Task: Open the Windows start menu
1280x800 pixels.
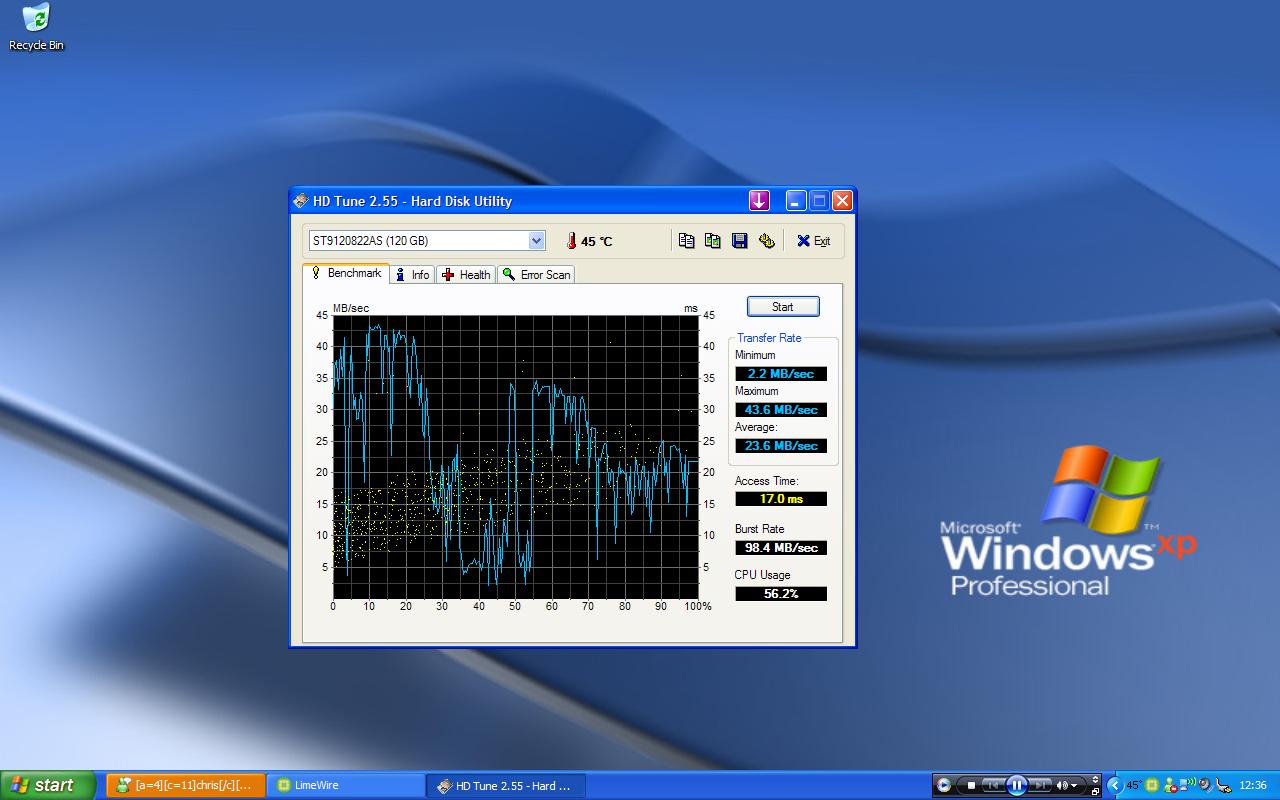Action: tap(48, 785)
